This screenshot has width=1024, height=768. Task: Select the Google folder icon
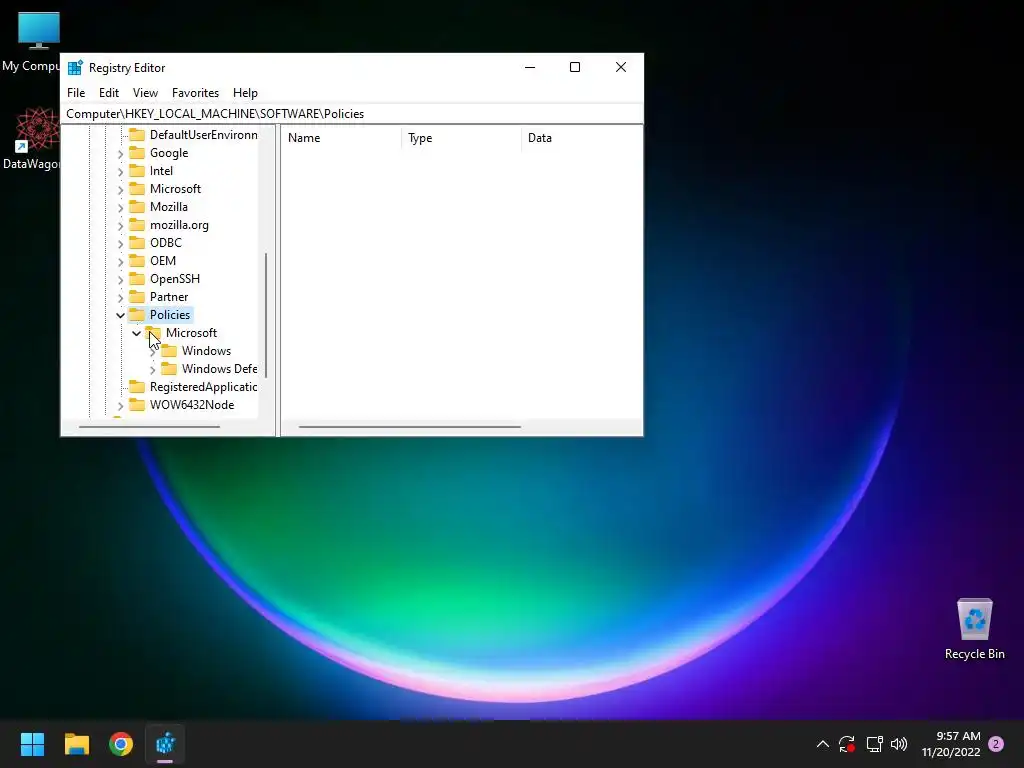pos(136,152)
